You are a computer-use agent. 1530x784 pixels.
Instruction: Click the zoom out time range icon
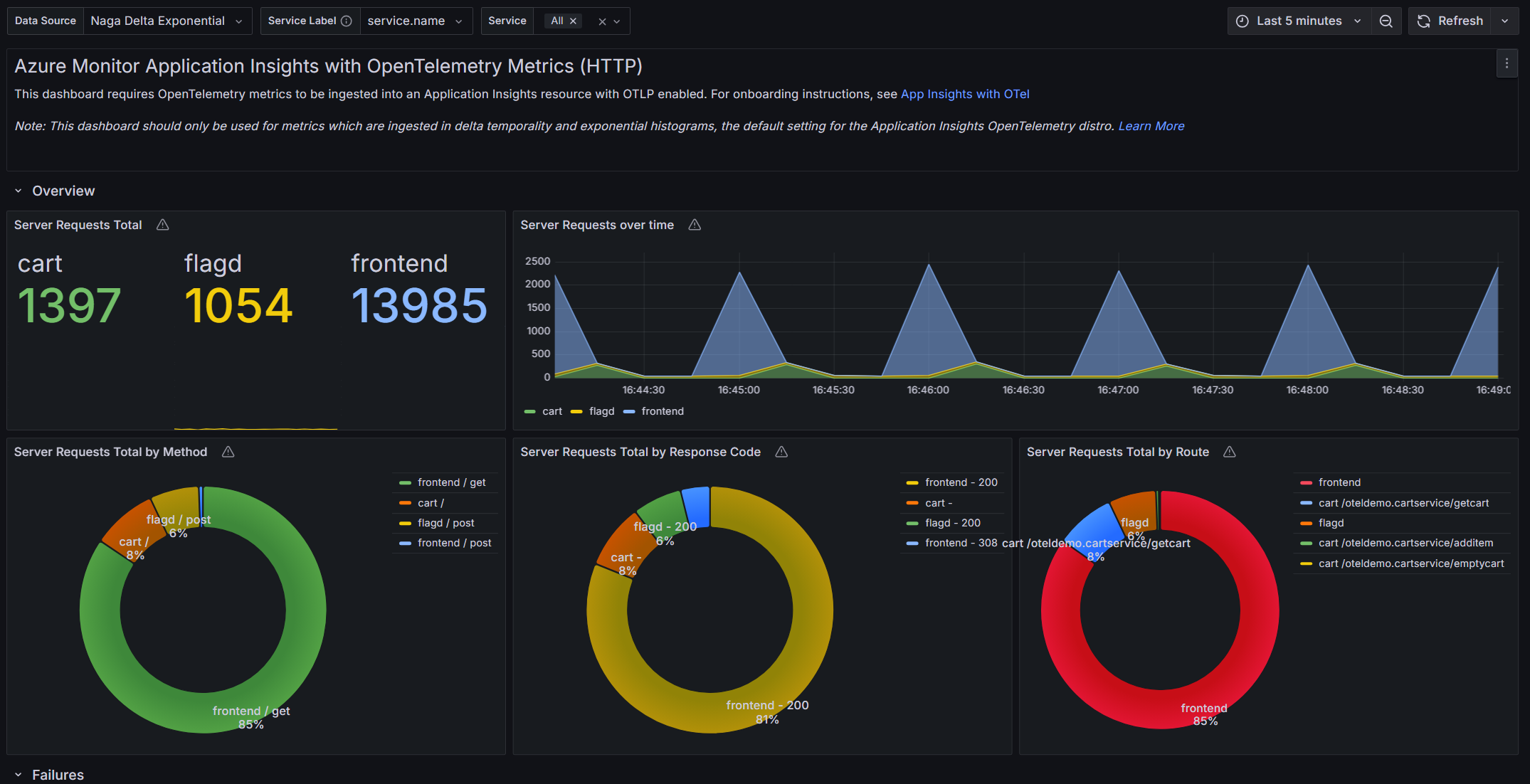(1386, 21)
